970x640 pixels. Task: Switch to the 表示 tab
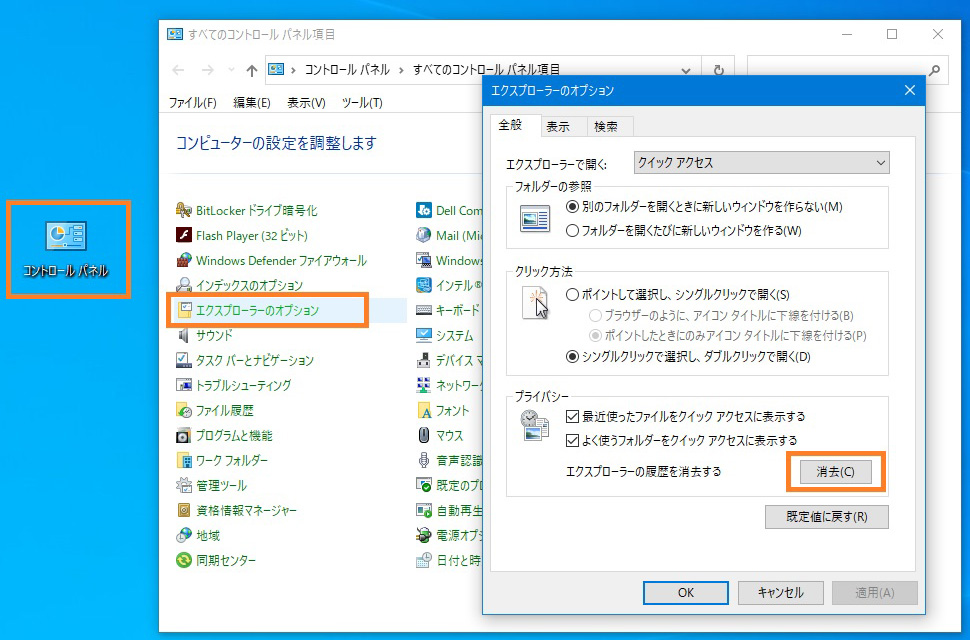pyautogui.click(x=558, y=127)
